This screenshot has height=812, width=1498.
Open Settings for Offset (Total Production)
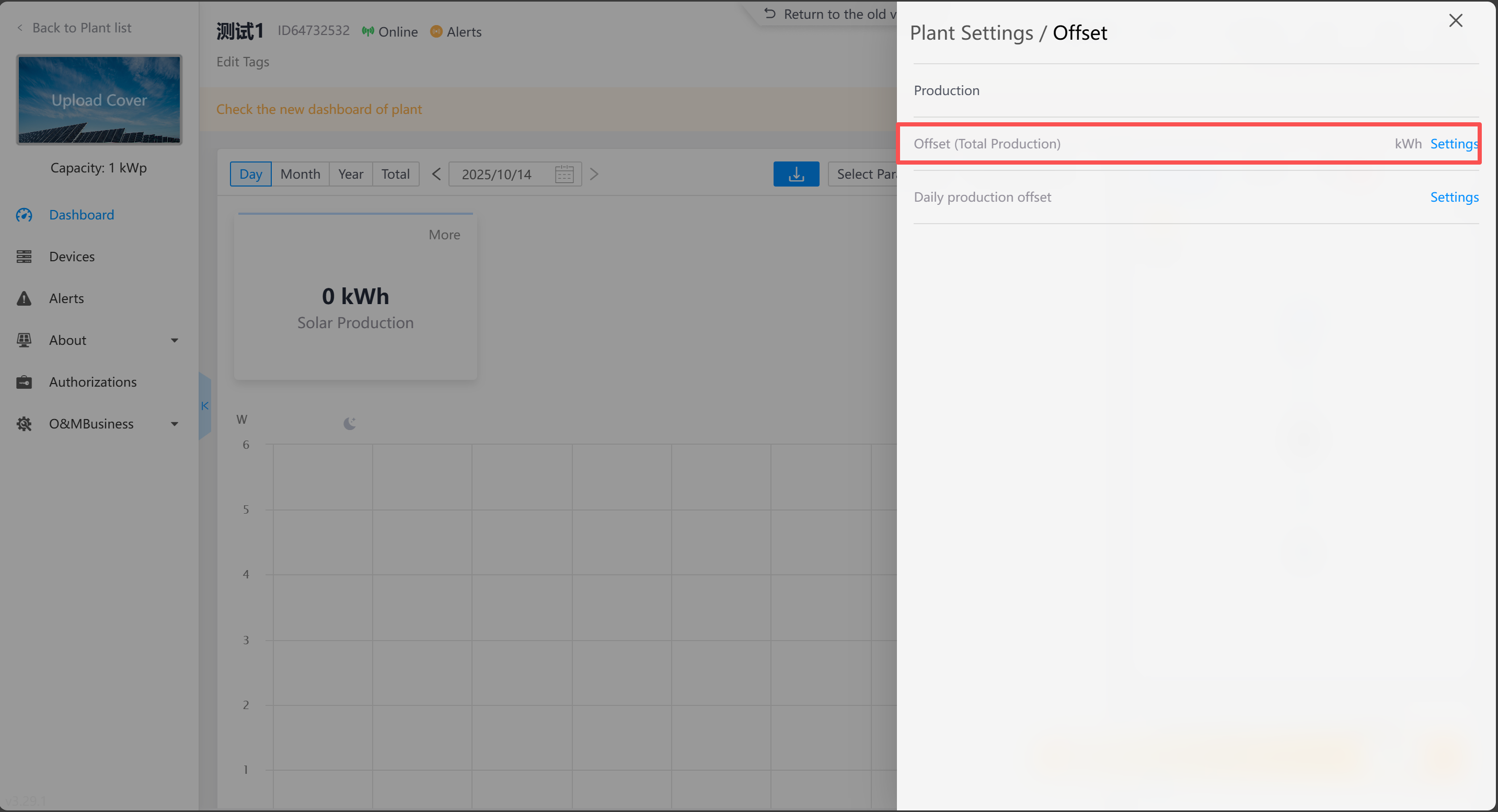tap(1453, 144)
